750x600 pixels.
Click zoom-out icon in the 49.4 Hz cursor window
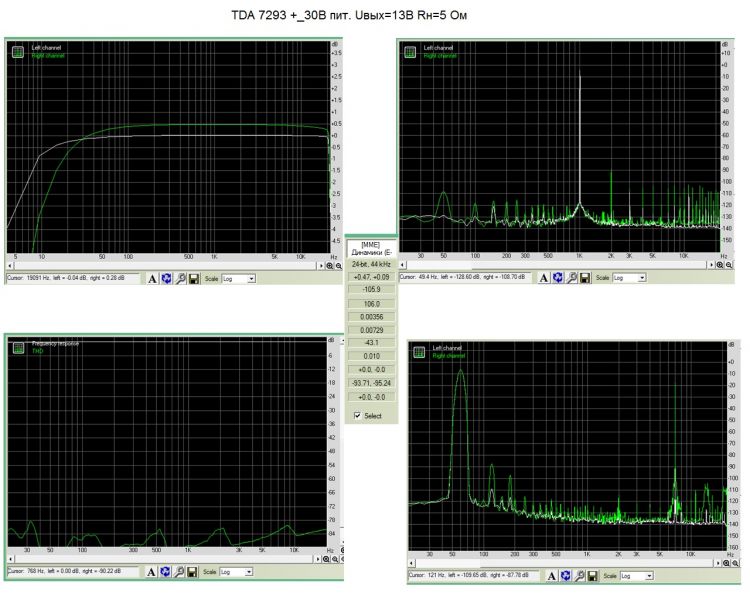(x=729, y=265)
